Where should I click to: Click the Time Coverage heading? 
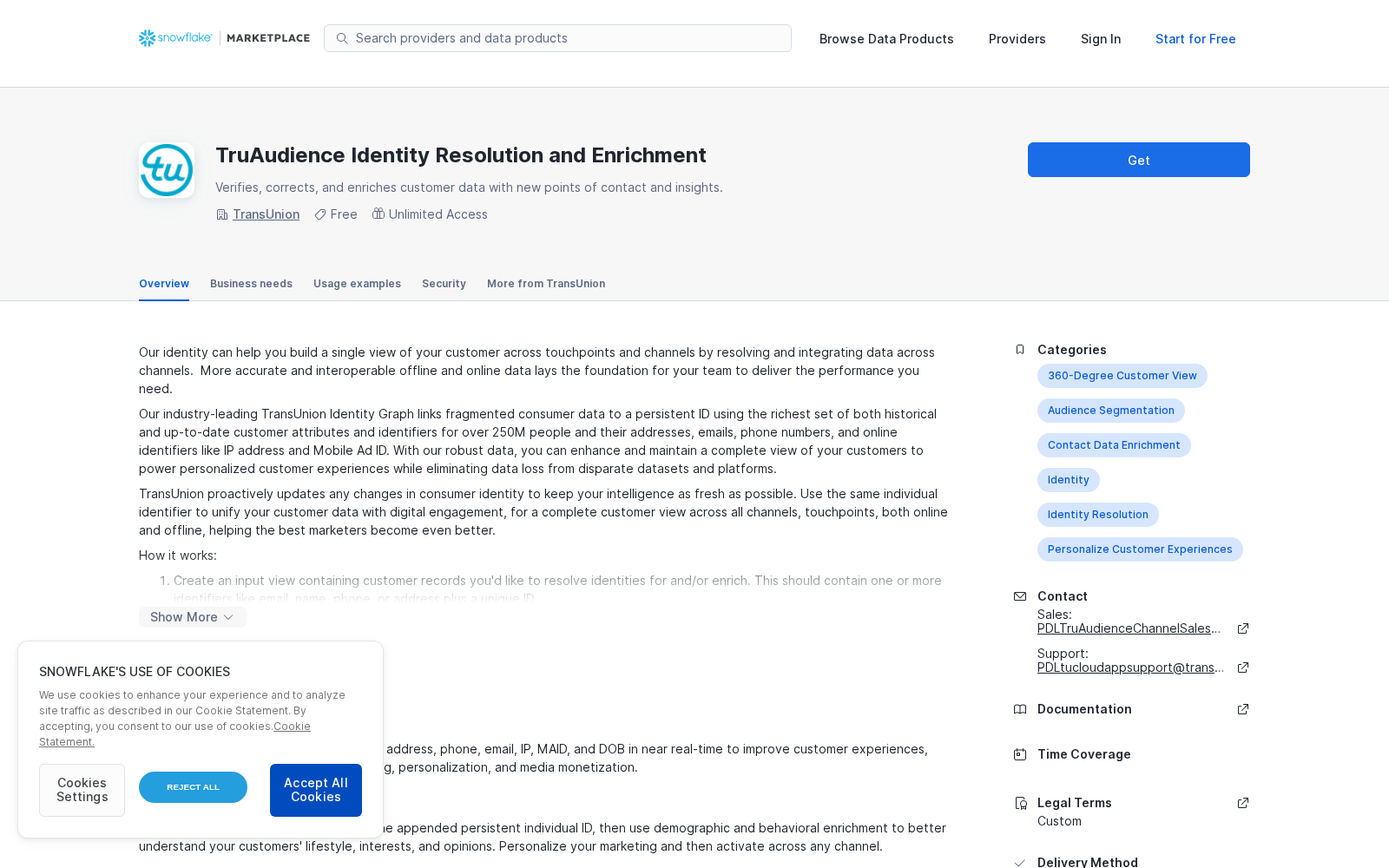pyautogui.click(x=1084, y=754)
